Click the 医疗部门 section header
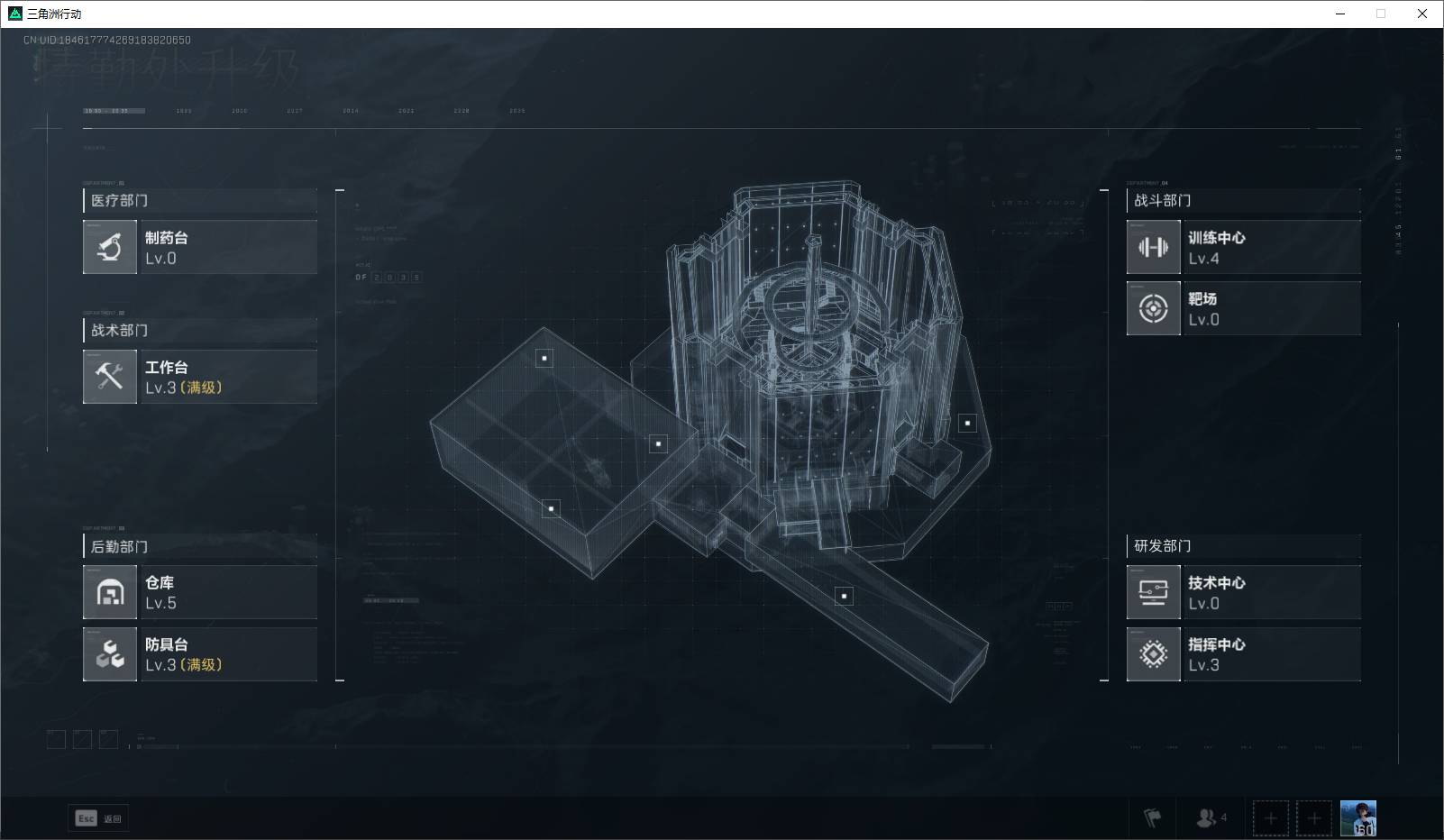The image size is (1444, 840). coord(200,200)
